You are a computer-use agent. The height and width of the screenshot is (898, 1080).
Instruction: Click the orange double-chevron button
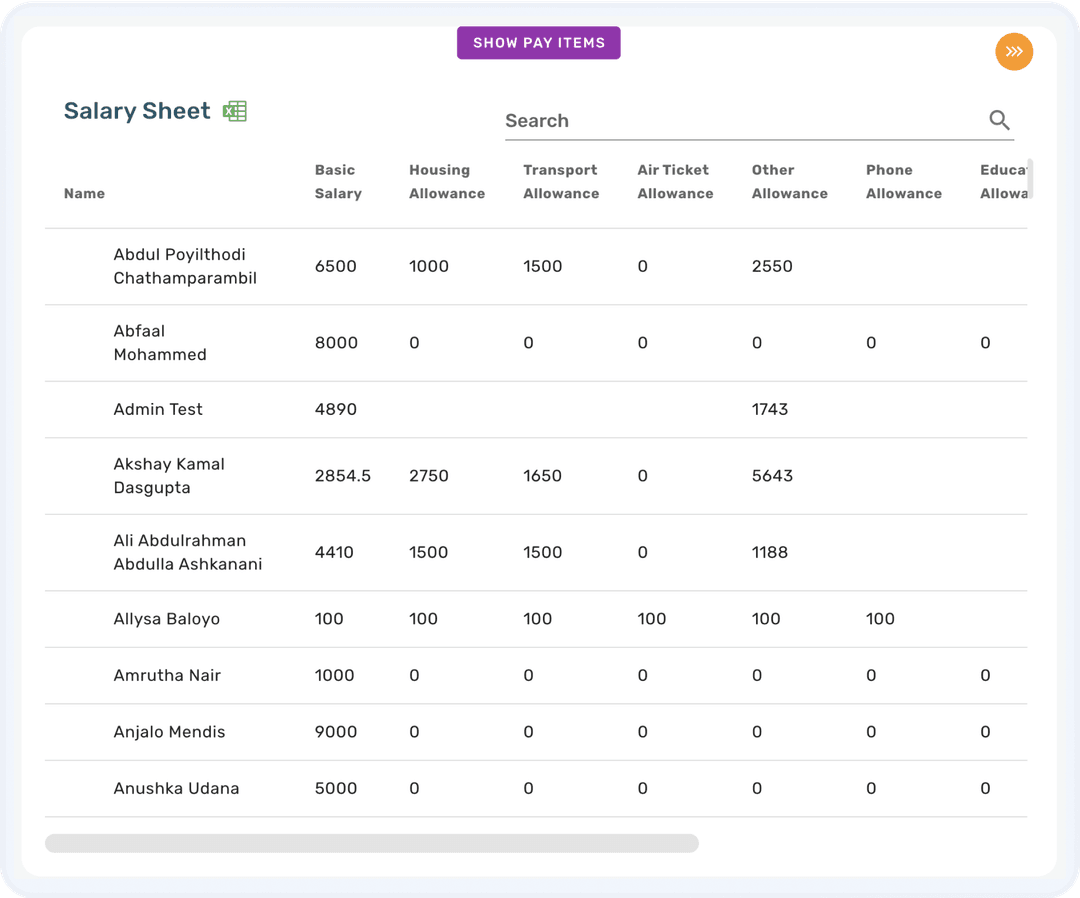1014,51
